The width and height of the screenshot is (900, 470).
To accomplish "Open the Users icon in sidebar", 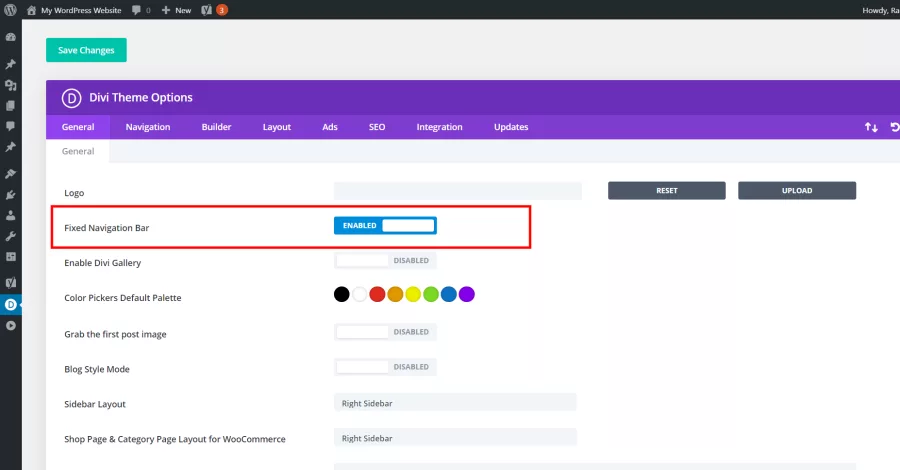I will click(10, 216).
